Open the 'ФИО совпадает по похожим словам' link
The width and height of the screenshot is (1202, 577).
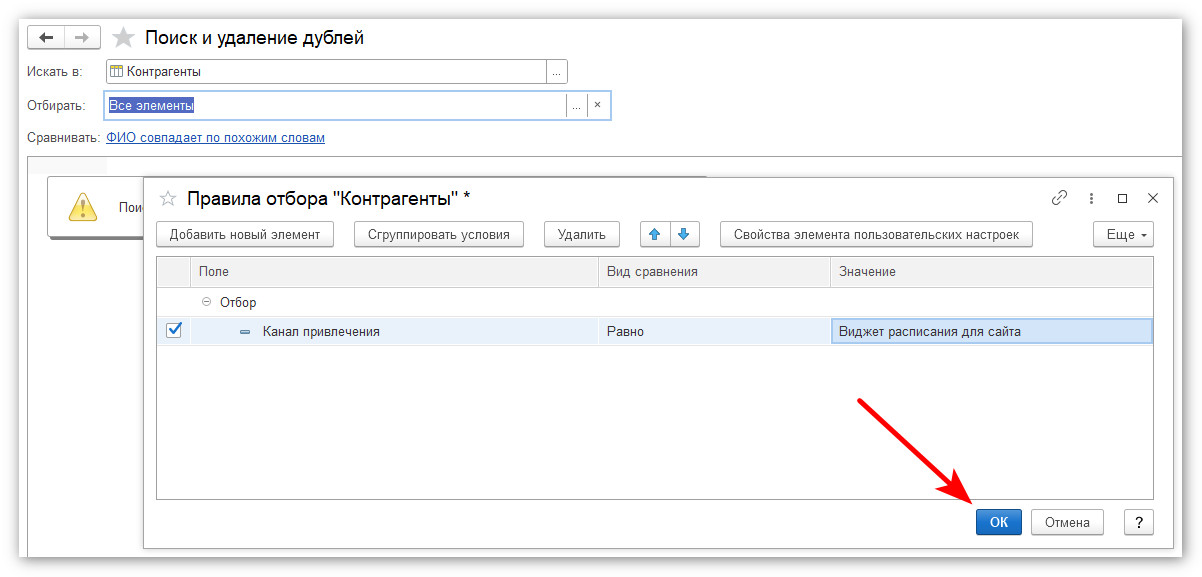(x=216, y=138)
